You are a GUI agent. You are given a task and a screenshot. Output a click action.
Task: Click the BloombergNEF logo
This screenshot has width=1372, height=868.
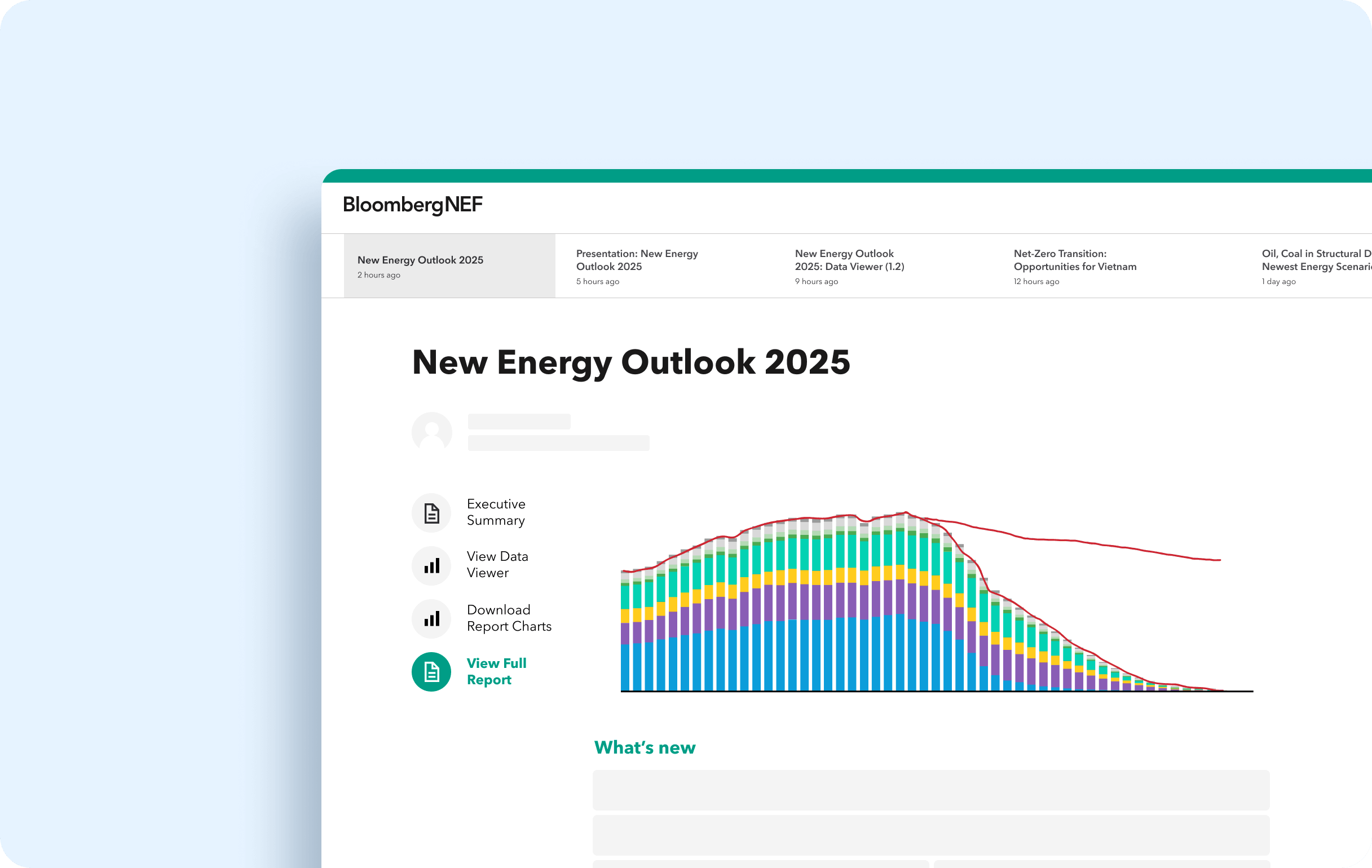coord(412,205)
